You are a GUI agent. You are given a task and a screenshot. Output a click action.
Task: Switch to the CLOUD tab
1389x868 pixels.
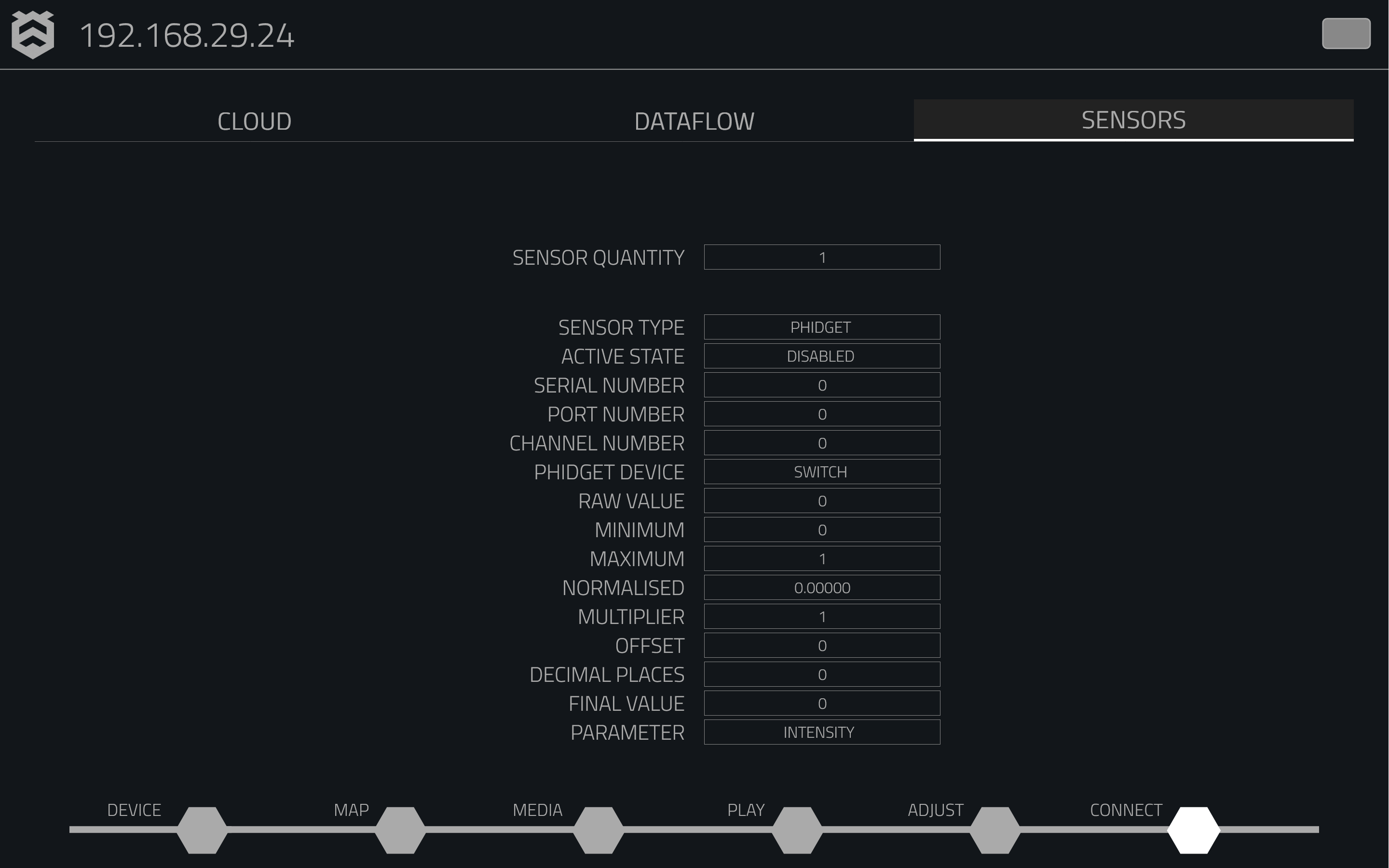pos(254,120)
